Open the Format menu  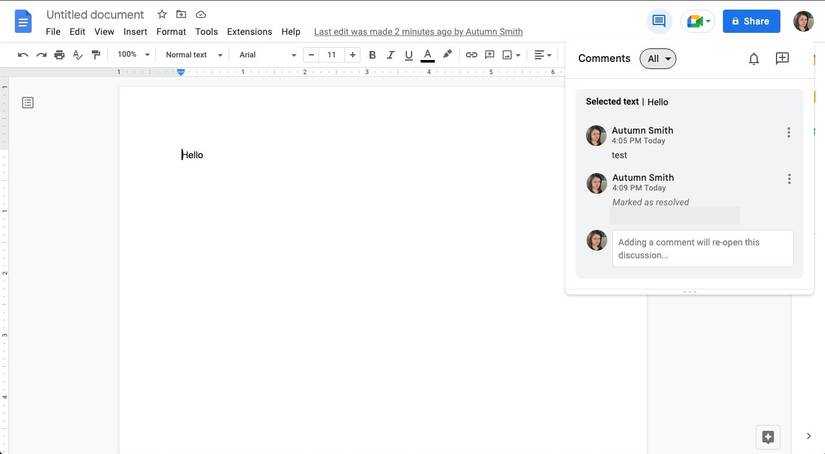coord(171,32)
